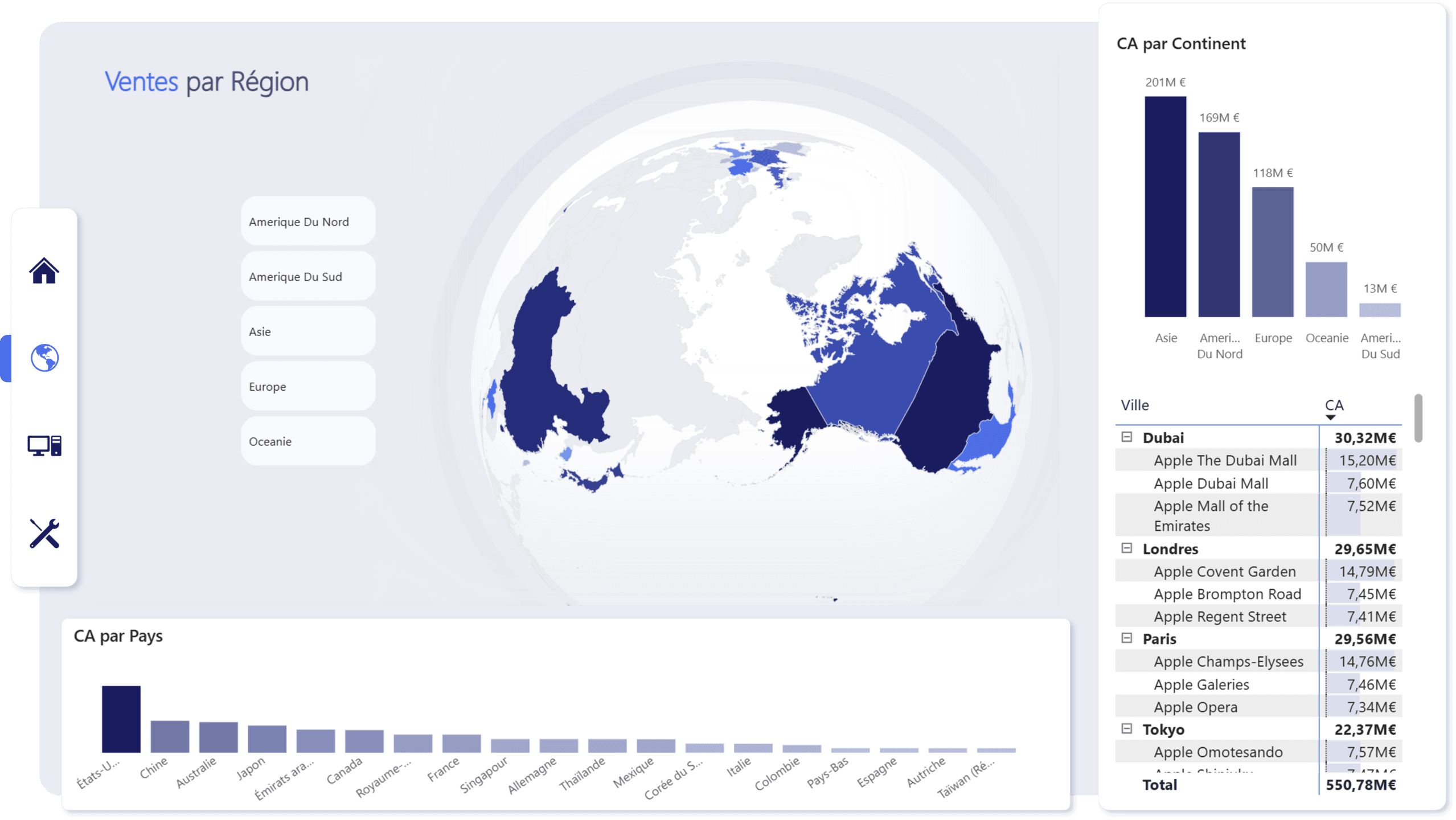Select the globe region navigation icon

[44, 358]
